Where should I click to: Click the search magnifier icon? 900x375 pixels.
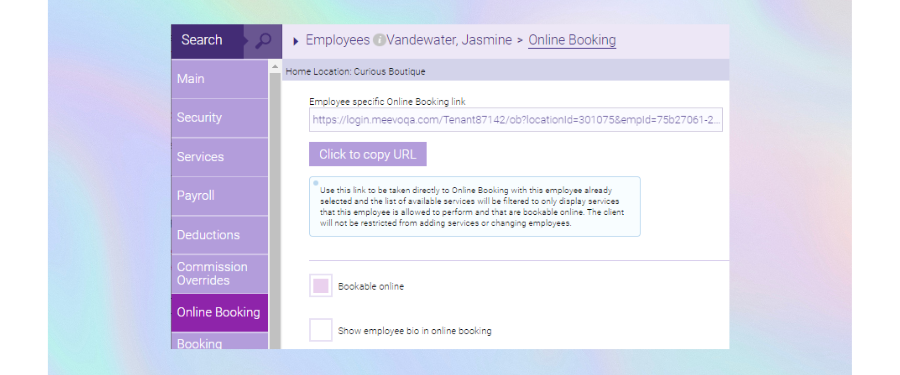[x=263, y=41]
